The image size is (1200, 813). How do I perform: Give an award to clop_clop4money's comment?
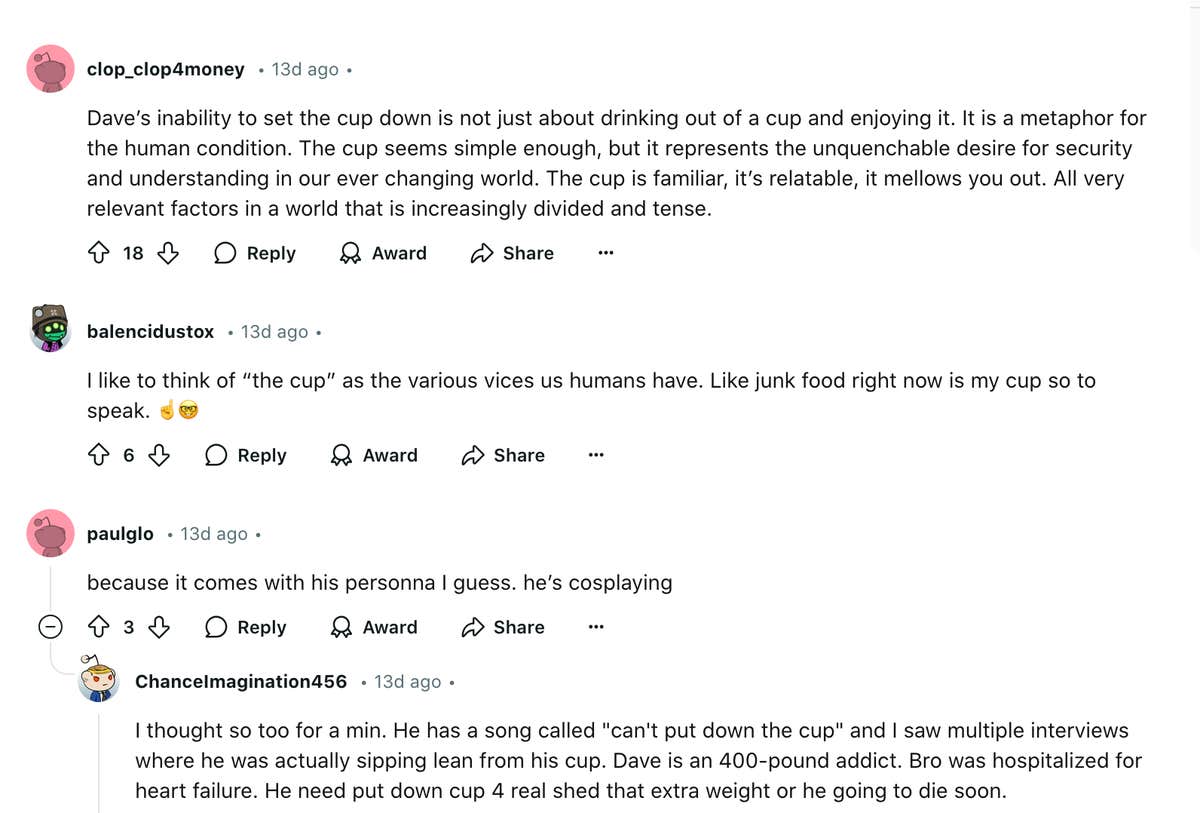tap(384, 253)
